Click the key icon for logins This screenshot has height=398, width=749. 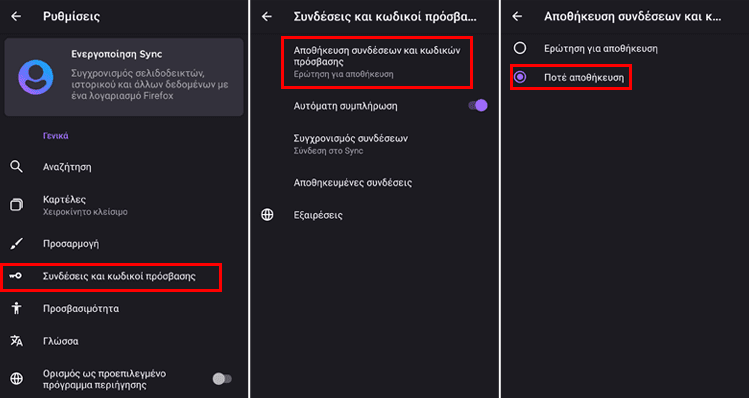click(15, 276)
